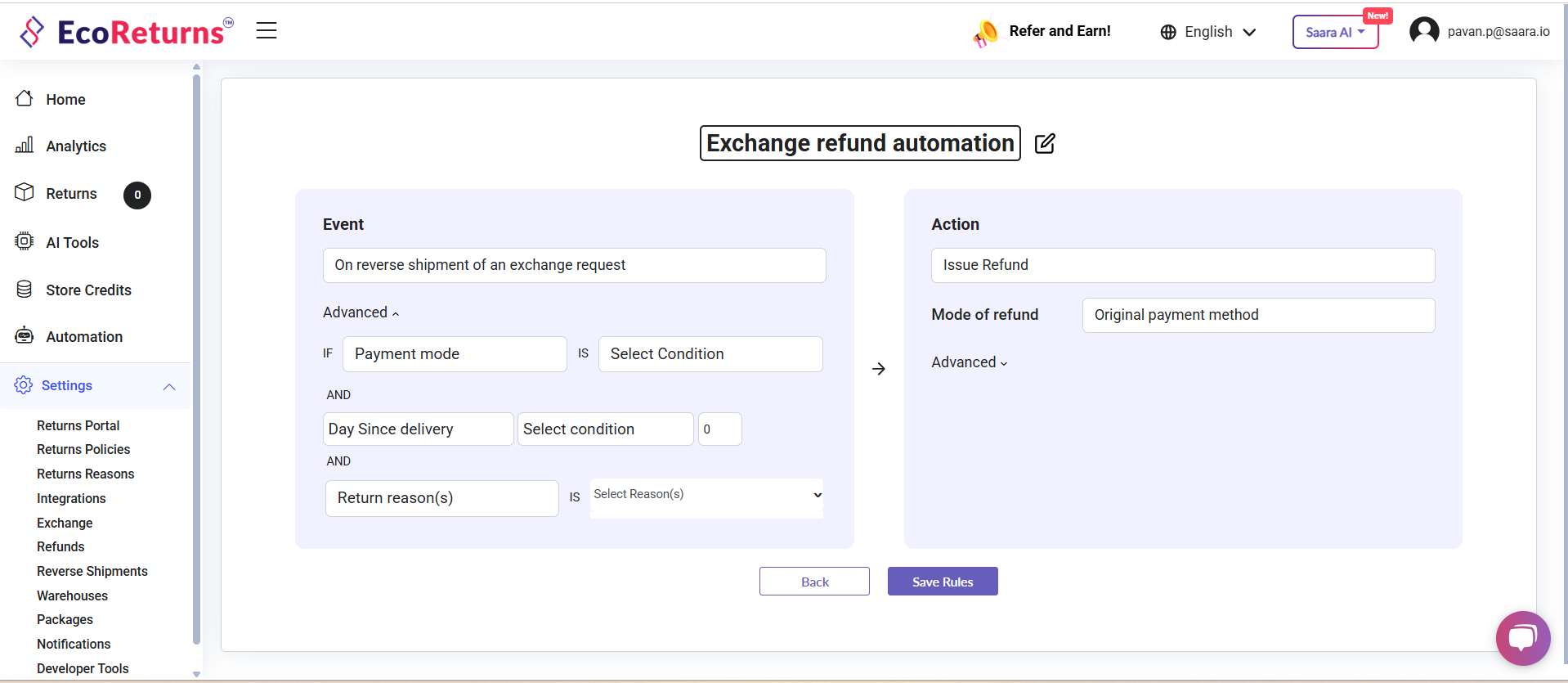Viewport: 1568px width, 683px height.
Task: Open Returns Policies in the settings menu
Action: pyautogui.click(x=83, y=449)
